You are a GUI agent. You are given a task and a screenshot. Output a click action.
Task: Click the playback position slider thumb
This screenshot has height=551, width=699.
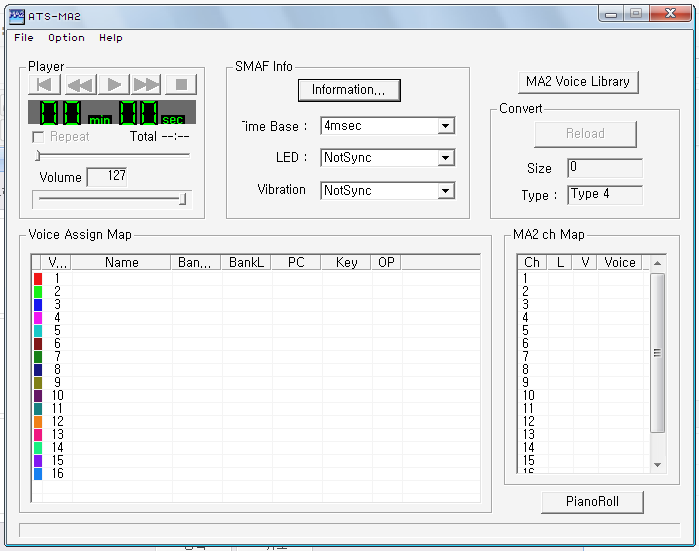click(x=38, y=156)
